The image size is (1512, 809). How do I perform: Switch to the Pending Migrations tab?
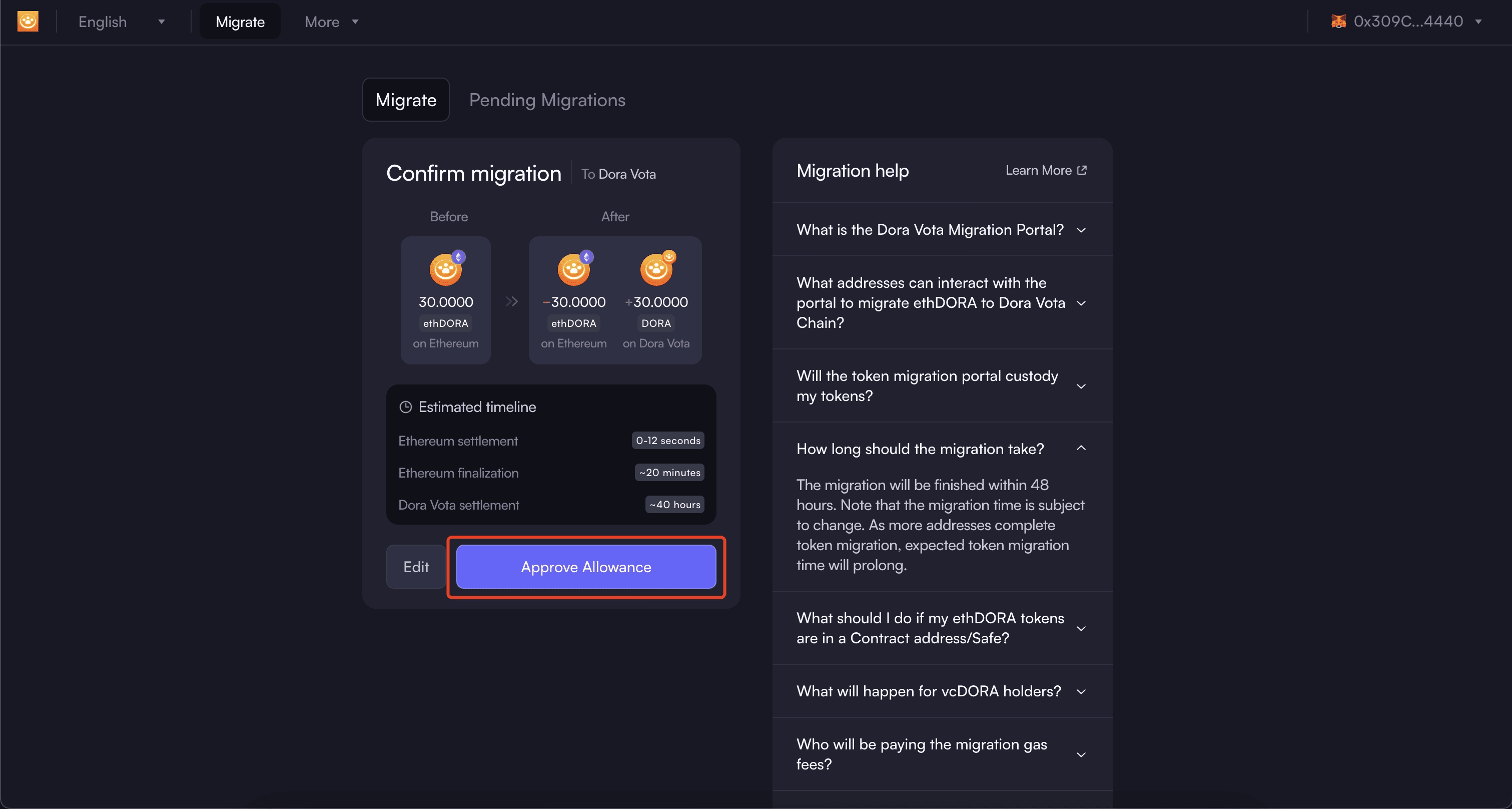tap(547, 100)
